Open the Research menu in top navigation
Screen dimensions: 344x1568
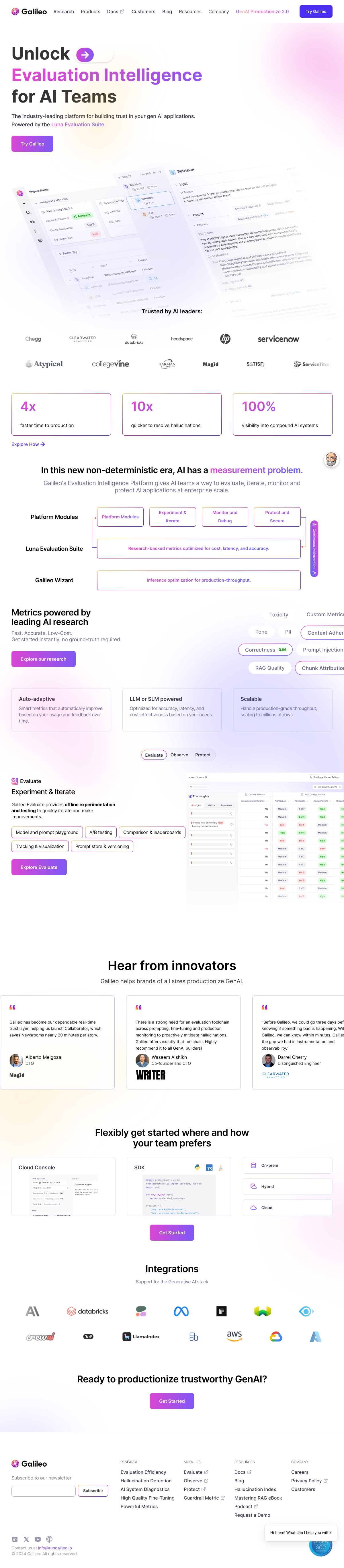click(x=63, y=11)
